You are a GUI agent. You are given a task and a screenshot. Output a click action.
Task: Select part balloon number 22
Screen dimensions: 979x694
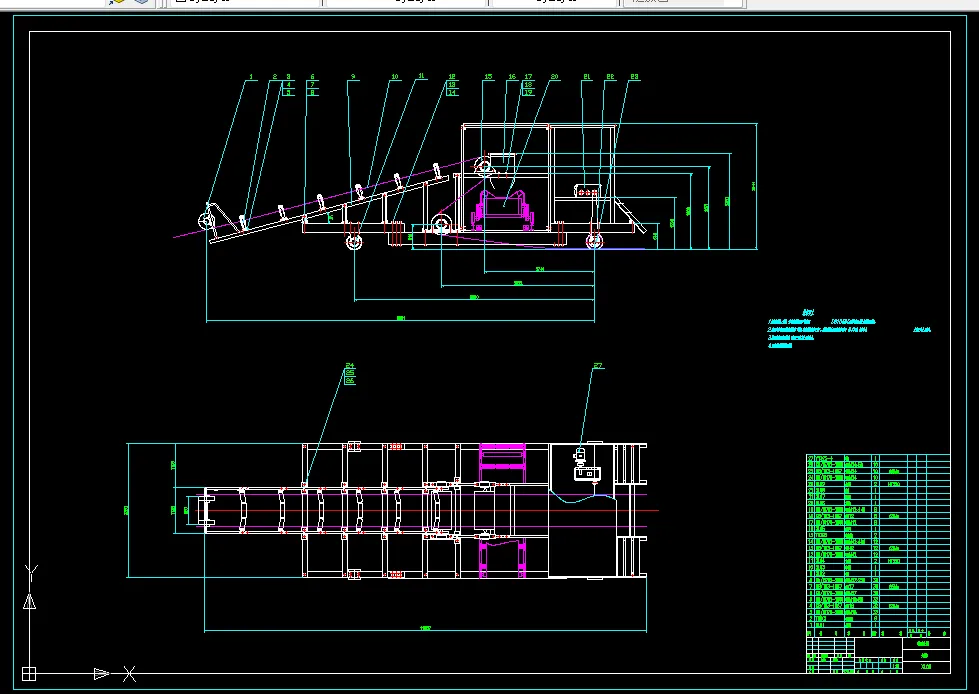(x=611, y=77)
